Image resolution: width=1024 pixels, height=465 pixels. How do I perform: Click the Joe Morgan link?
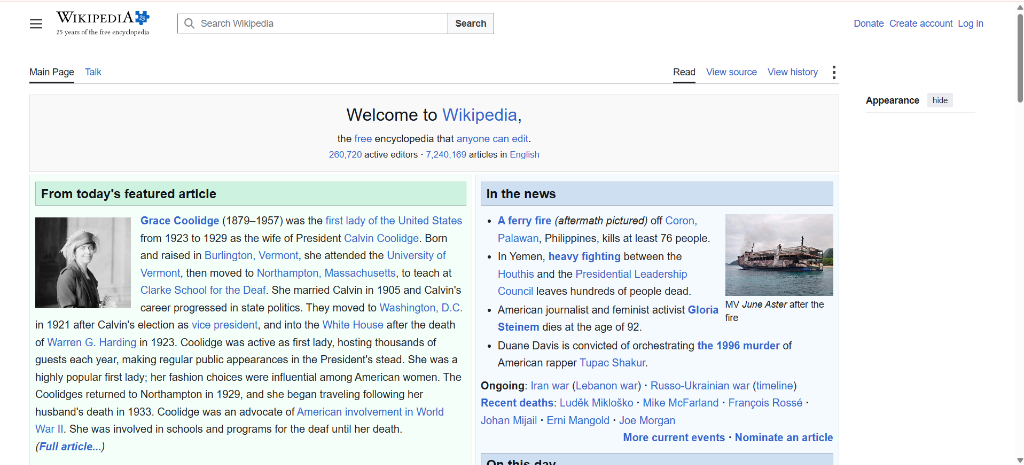(x=647, y=421)
